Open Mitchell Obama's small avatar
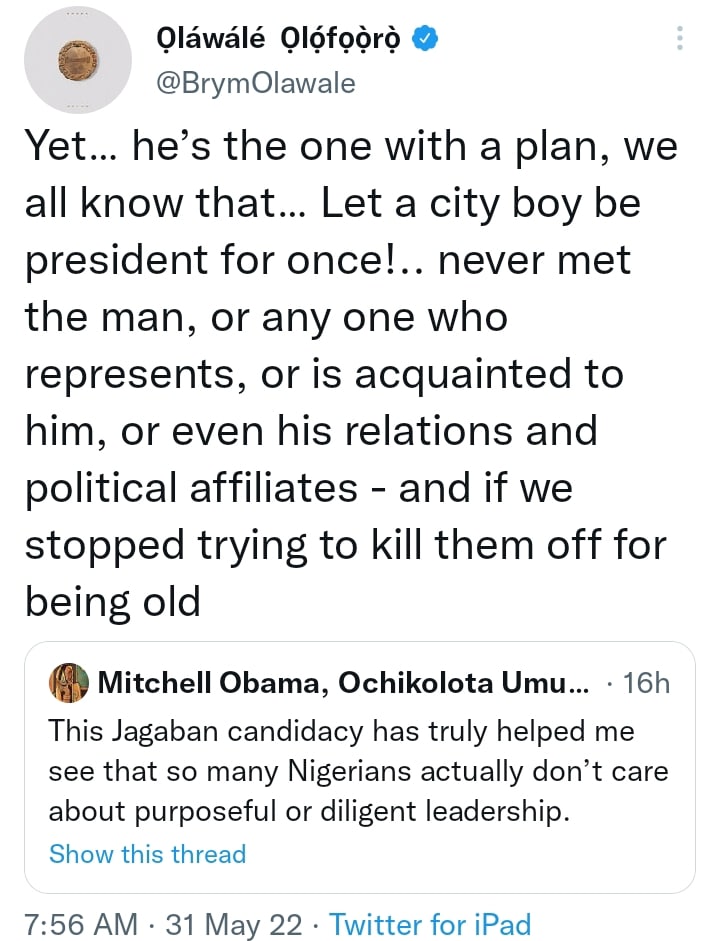Screen dimensions: 720x941 (69, 683)
